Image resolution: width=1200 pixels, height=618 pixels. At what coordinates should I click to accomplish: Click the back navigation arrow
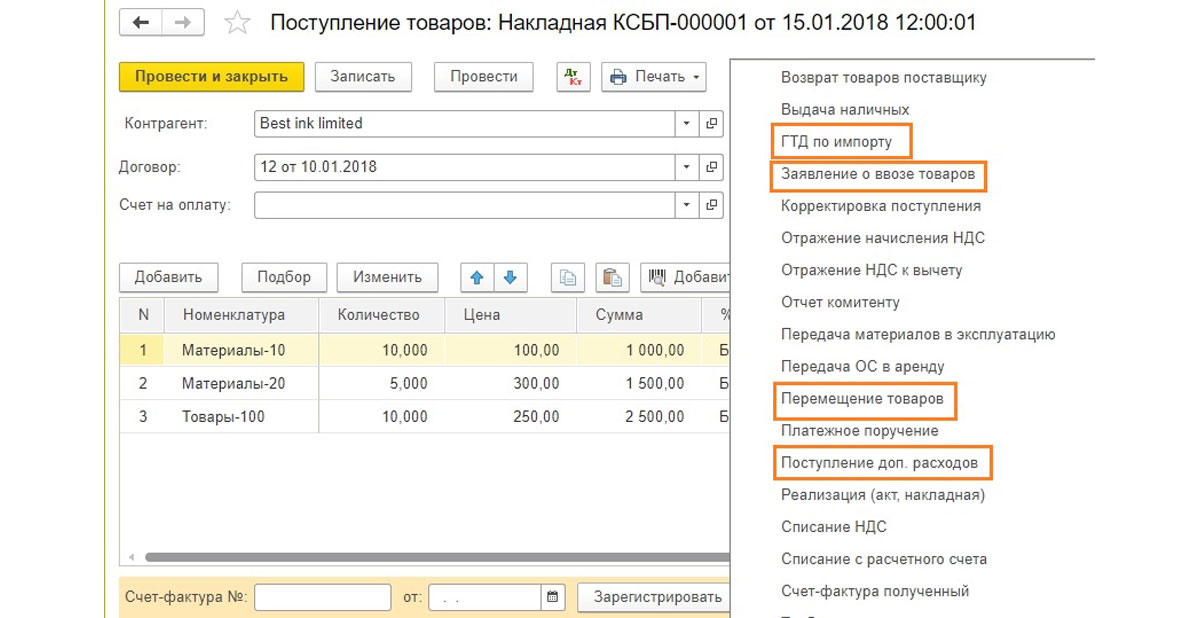click(x=141, y=22)
